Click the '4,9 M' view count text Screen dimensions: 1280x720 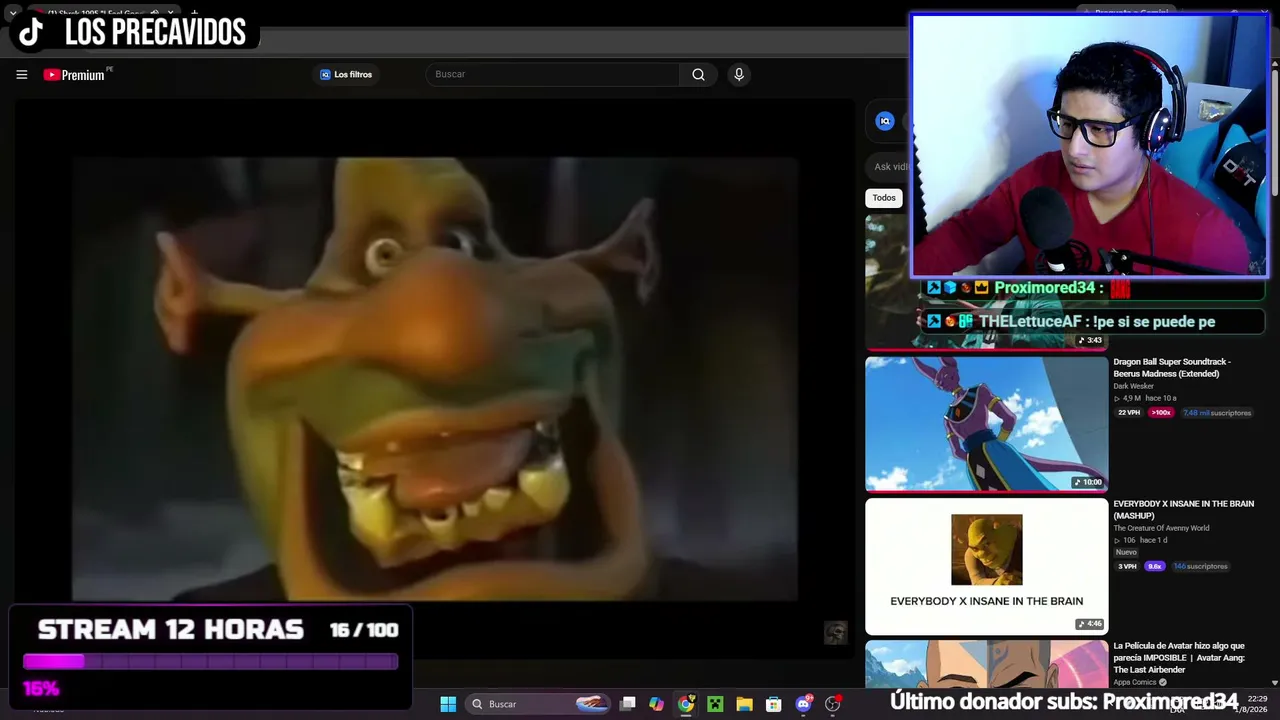(x=1132, y=398)
